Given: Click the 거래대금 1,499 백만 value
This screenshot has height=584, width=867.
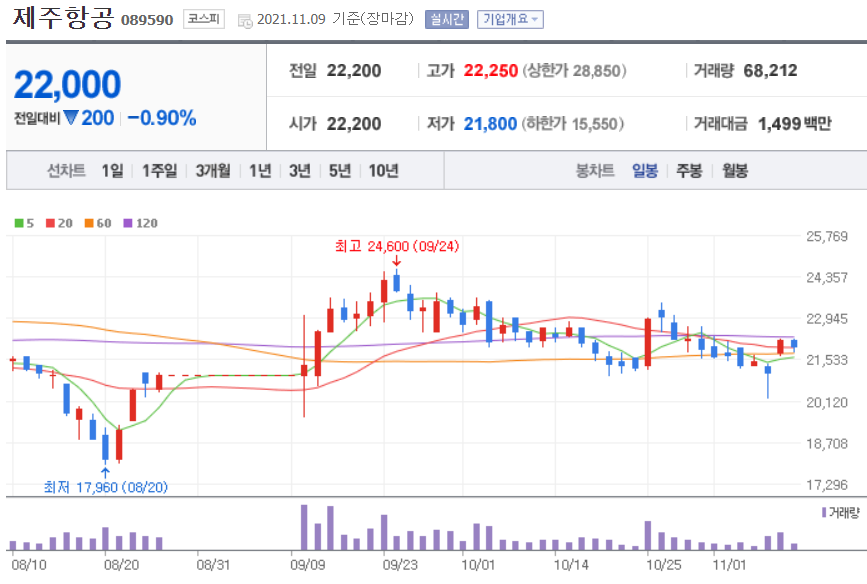Looking at the screenshot, I should (795, 124).
